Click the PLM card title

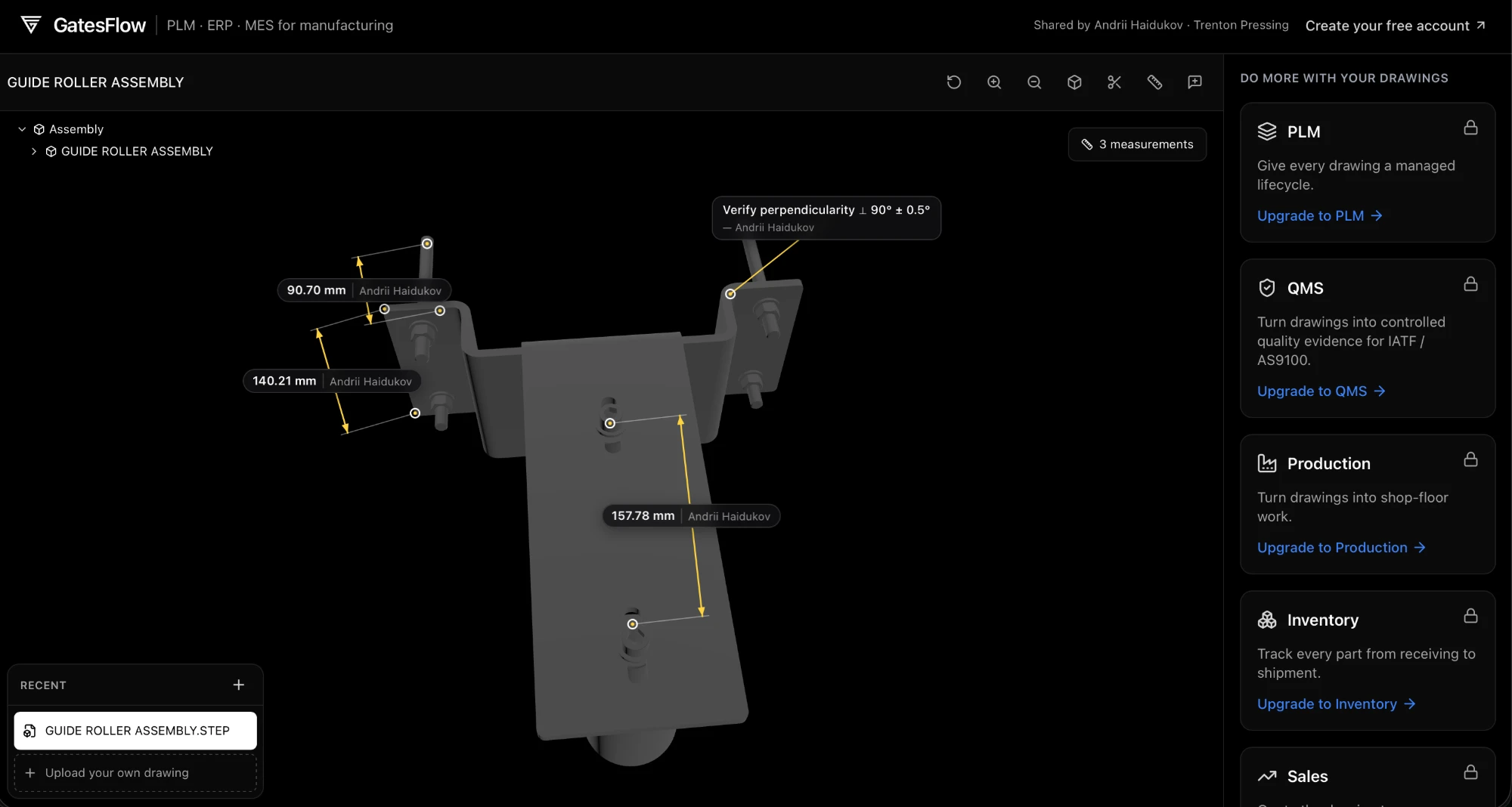coord(1303,131)
